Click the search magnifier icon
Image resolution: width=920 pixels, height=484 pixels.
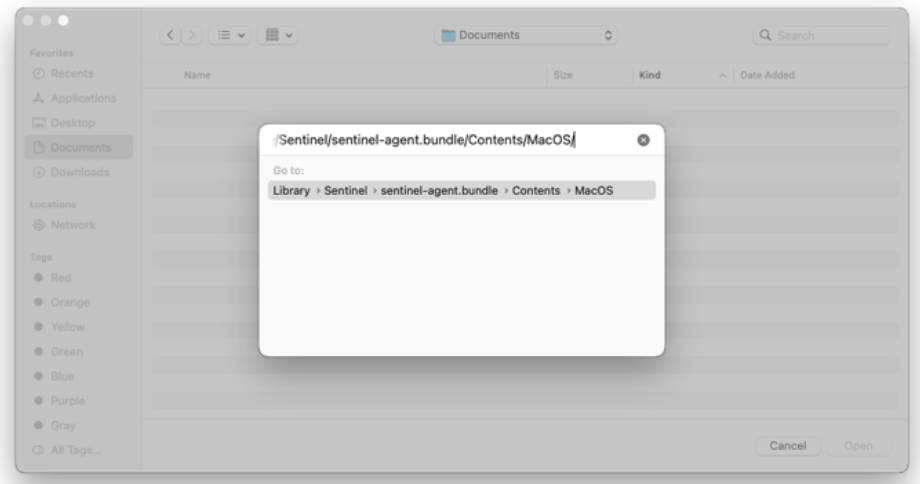(x=765, y=35)
